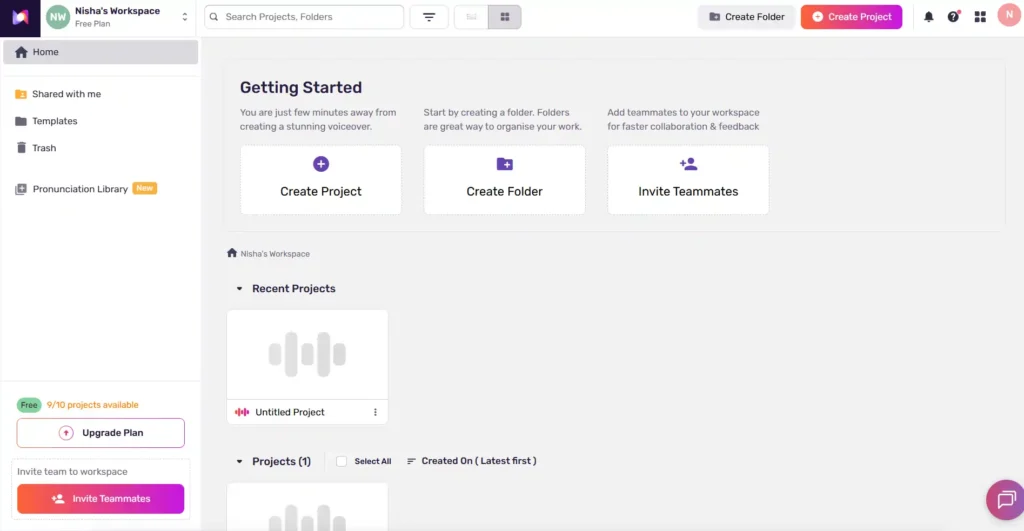
Task: Open the chat support bubble
Action: [x=1006, y=500]
